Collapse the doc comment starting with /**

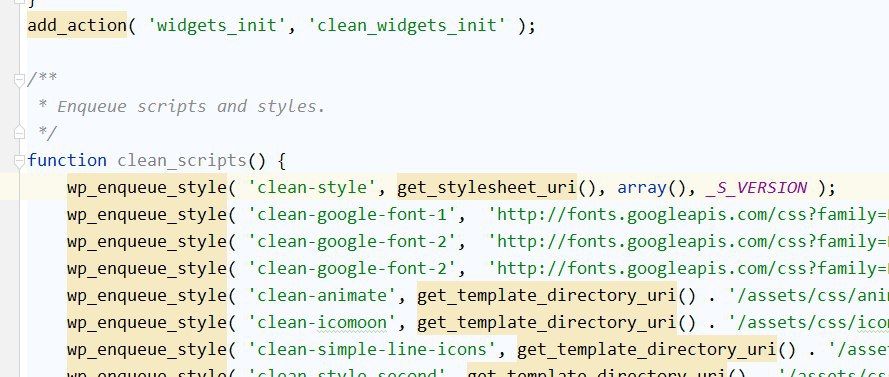(x=19, y=81)
